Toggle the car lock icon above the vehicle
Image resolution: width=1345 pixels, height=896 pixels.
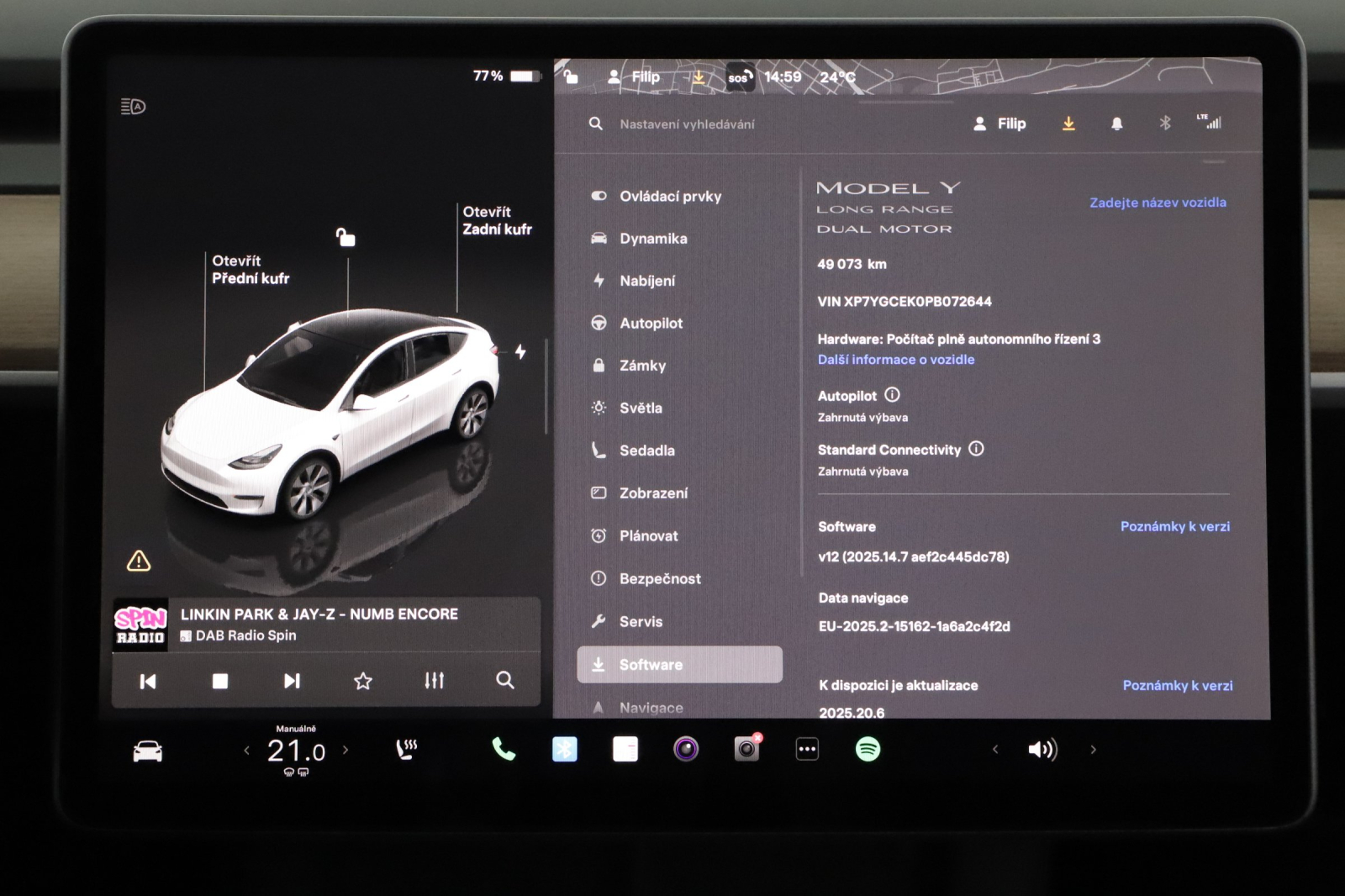pos(345,237)
